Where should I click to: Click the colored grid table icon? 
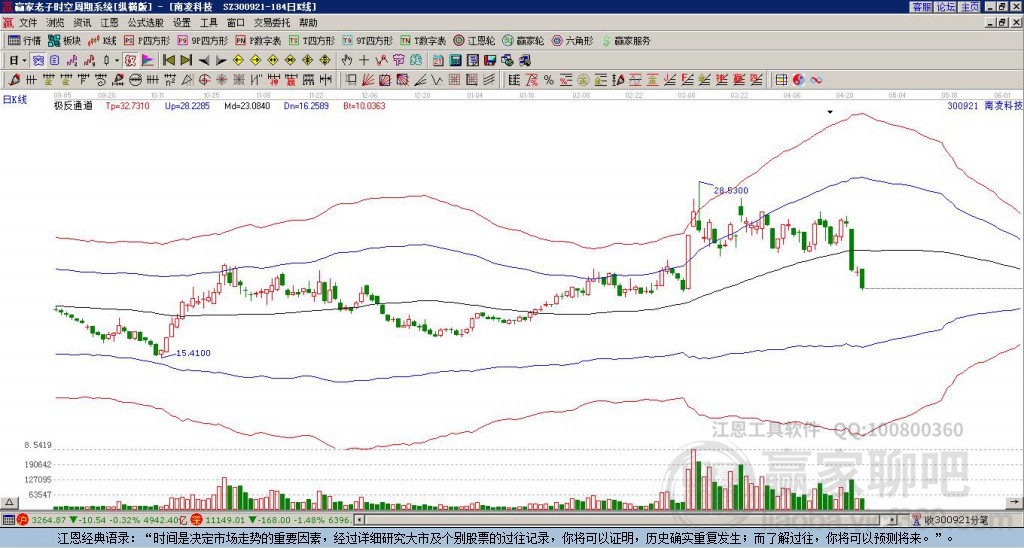781,80
